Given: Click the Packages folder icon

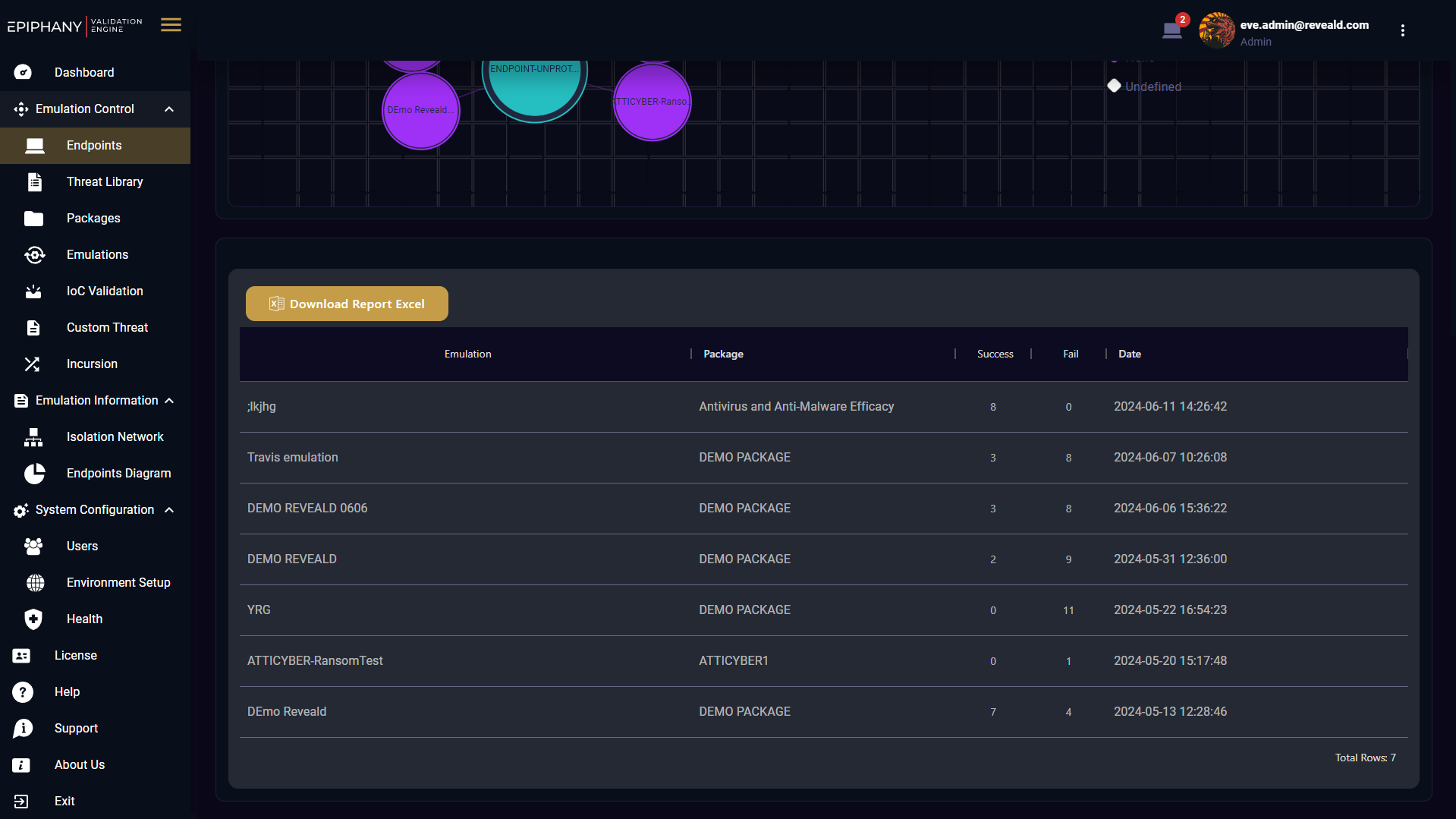Looking at the screenshot, I should pyautogui.click(x=33, y=219).
